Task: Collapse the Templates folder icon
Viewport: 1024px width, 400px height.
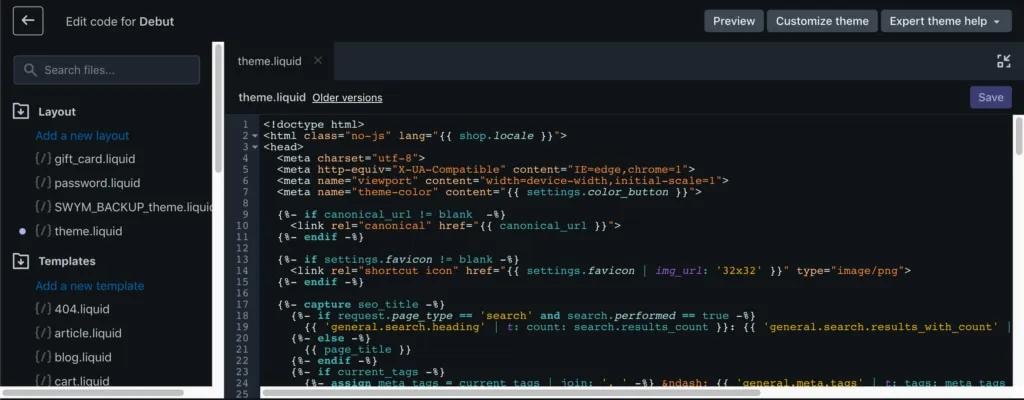Action: 20,261
